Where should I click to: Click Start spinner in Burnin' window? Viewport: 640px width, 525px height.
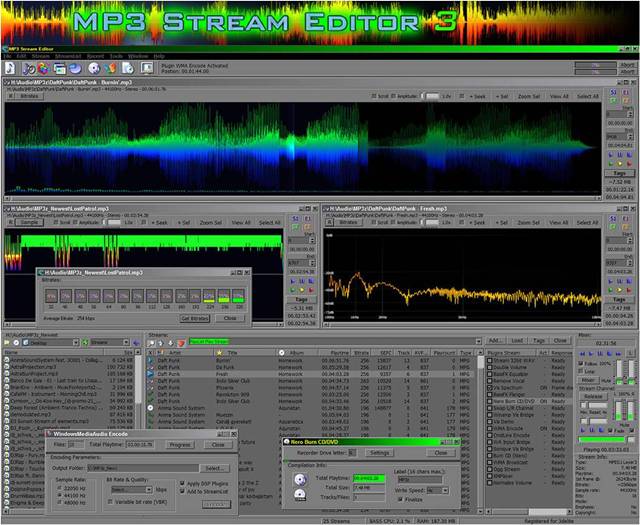630,115
